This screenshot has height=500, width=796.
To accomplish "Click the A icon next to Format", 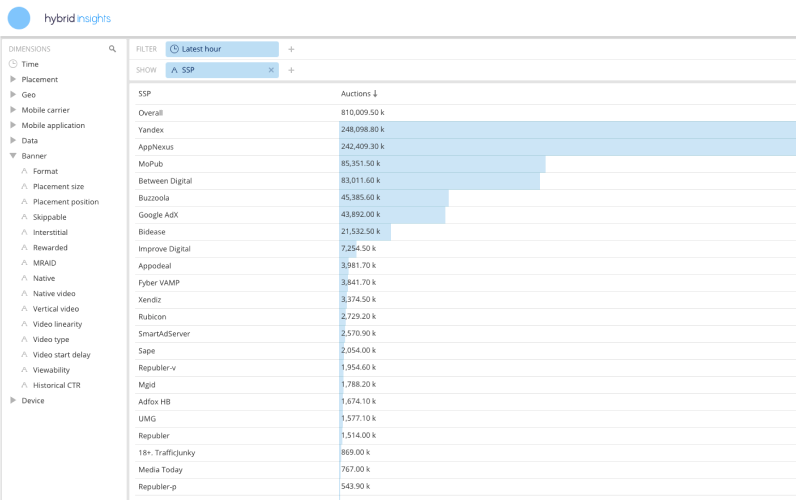I will (x=24, y=171).
